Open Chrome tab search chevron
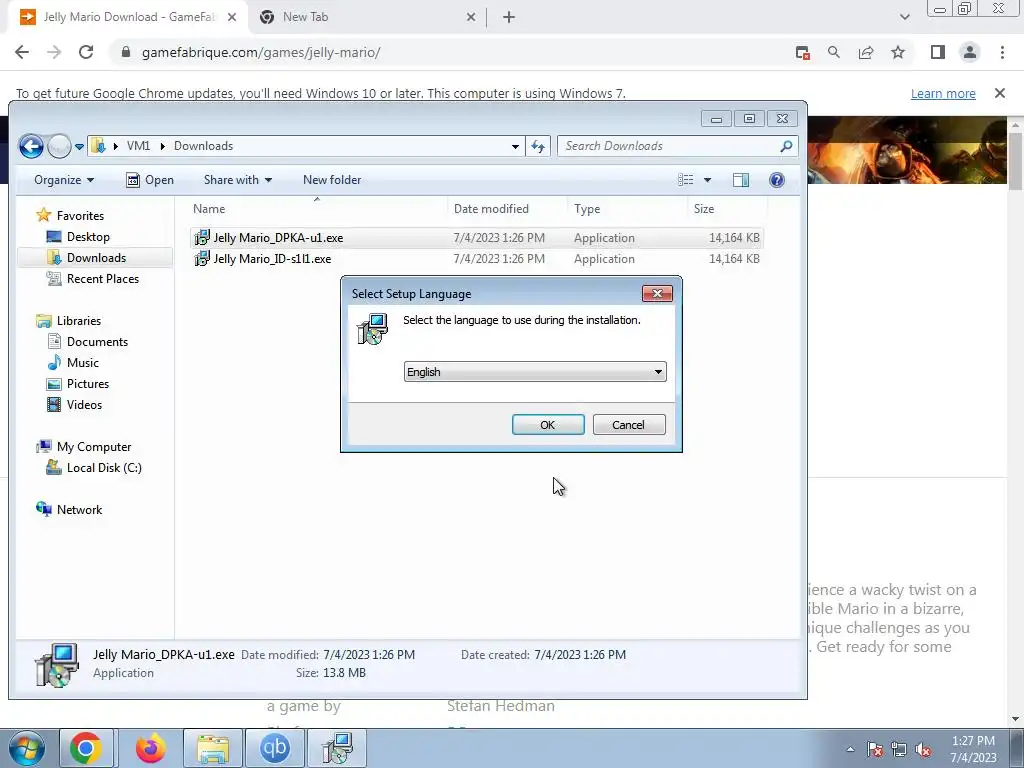This screenshot has width=1024, height=768. point(904,17)
